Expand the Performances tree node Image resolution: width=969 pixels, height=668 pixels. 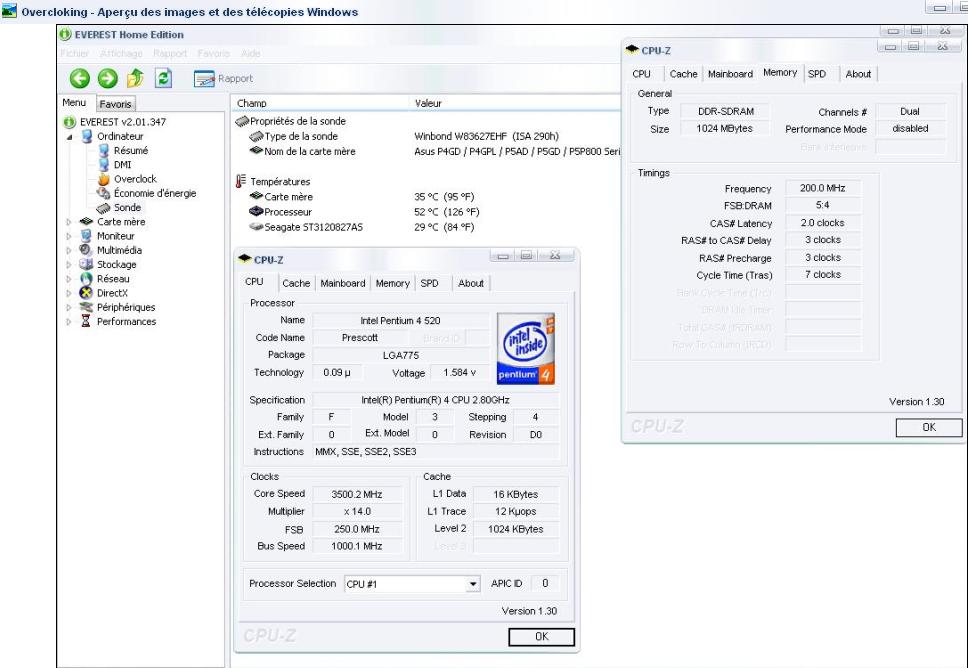(69, 321)
